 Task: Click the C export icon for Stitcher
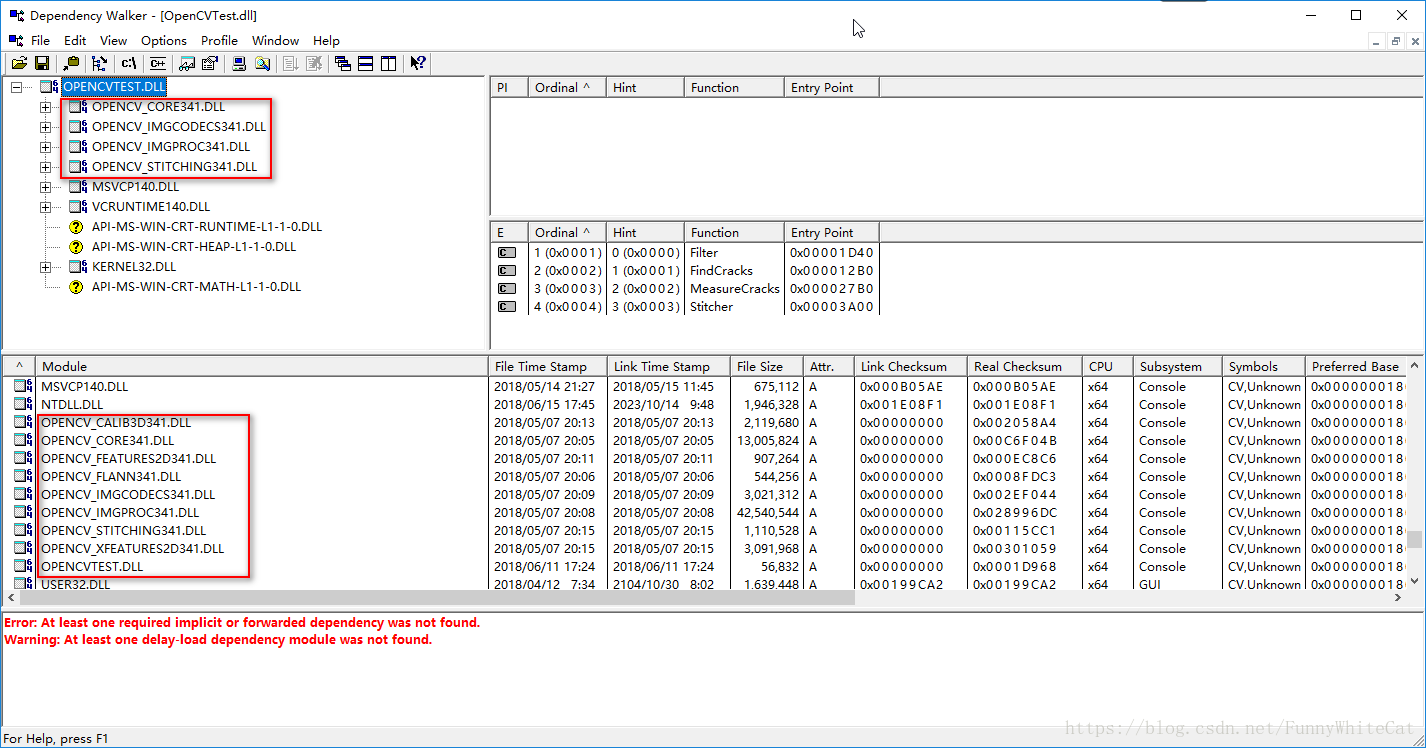507,307
